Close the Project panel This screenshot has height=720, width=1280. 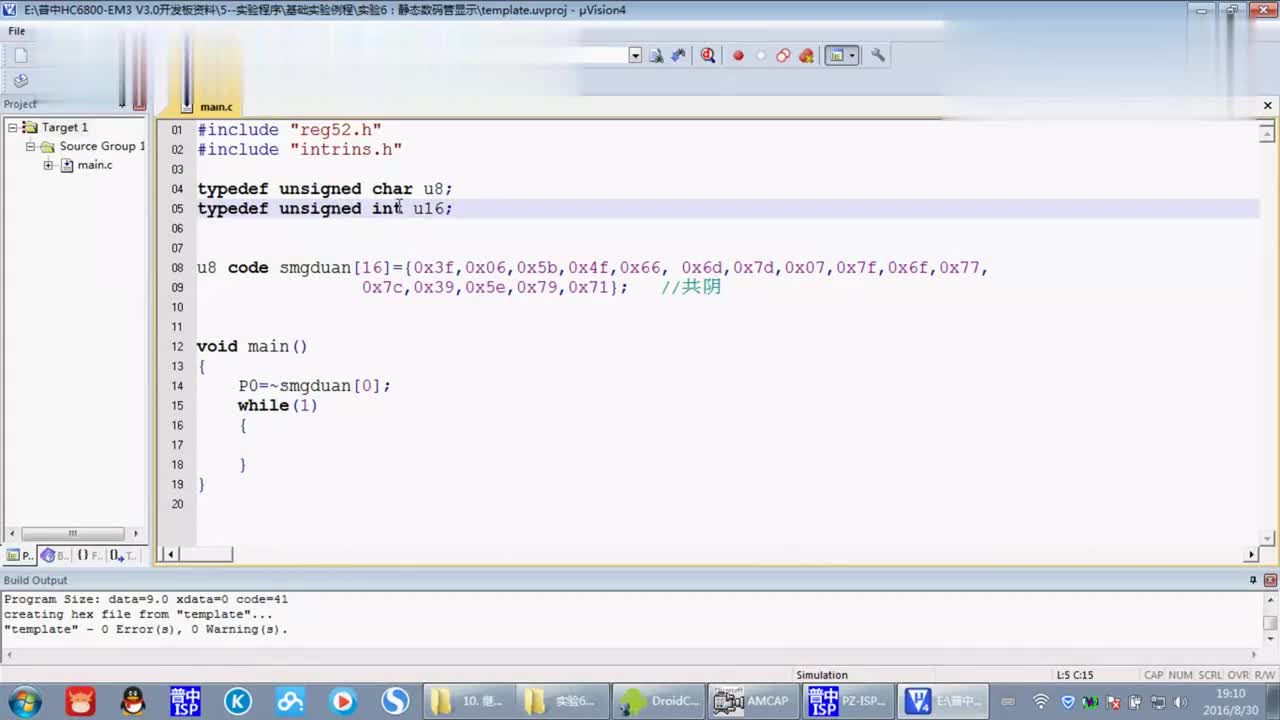click(139, 104)
